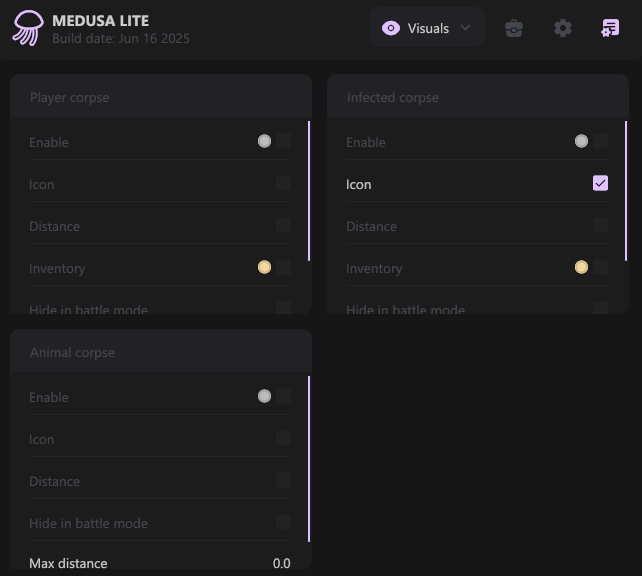Open Infected corpse Inventory yellow color swatch

click(x=581, y=268)
